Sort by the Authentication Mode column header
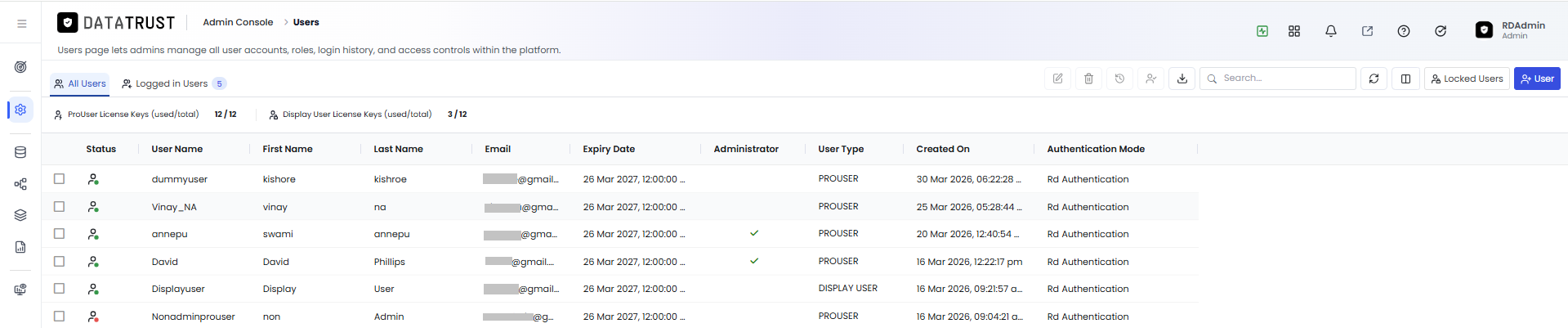 [1096, 149]
